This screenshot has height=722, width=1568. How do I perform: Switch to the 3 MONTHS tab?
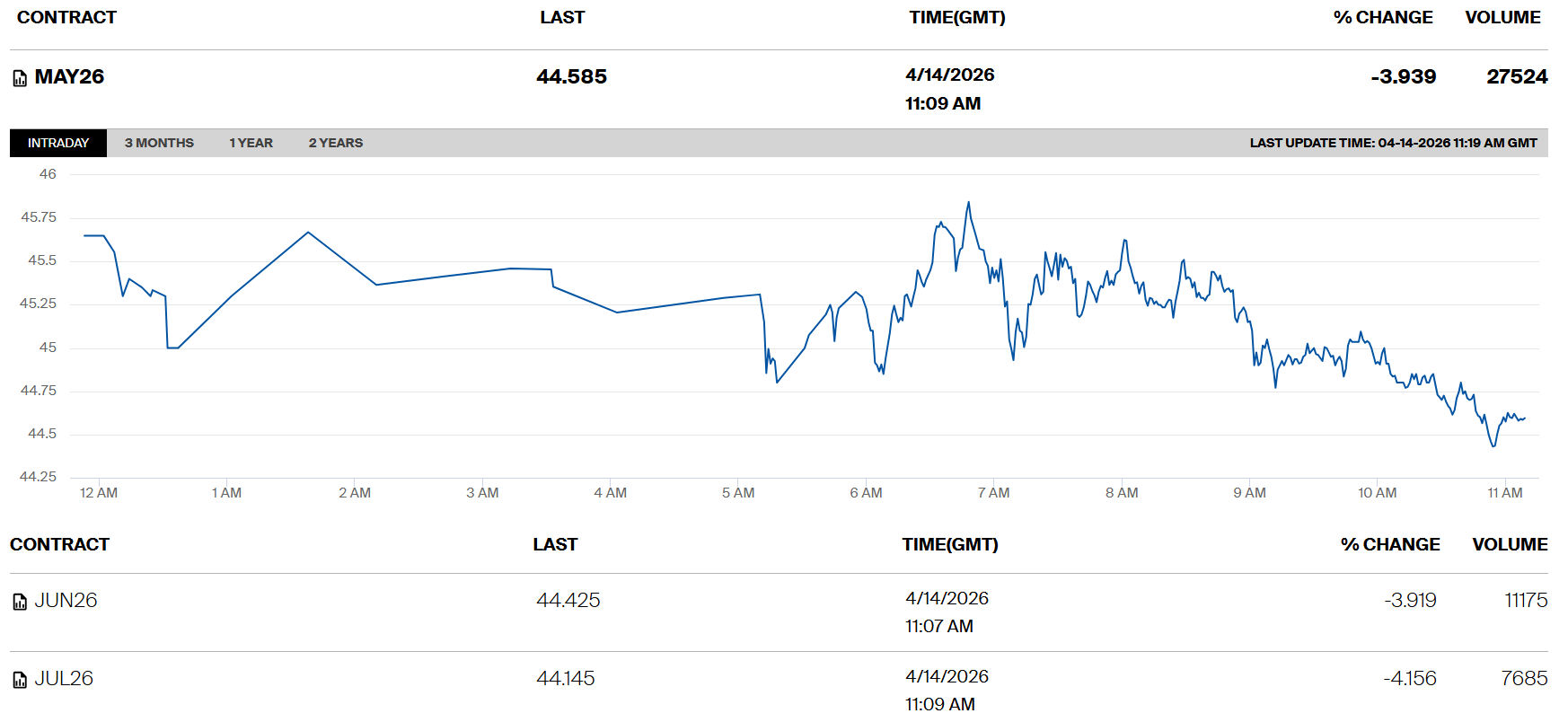[159, 143]
